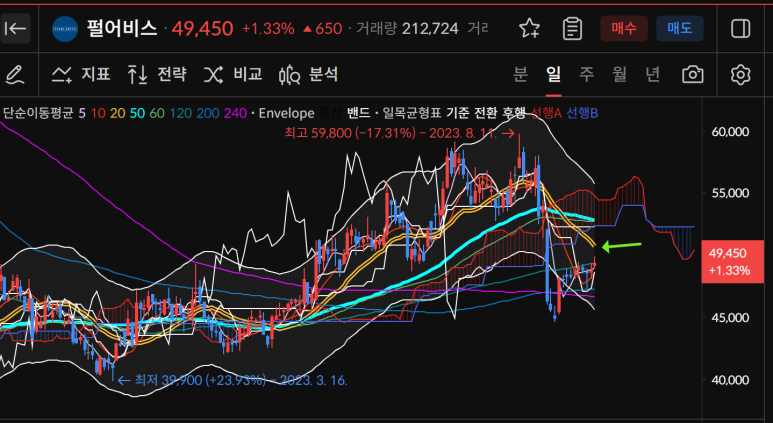The image size is (773, 423).
Task: Add 펄어비스 to favorites with star icon
Action: (x=529, y=29)
